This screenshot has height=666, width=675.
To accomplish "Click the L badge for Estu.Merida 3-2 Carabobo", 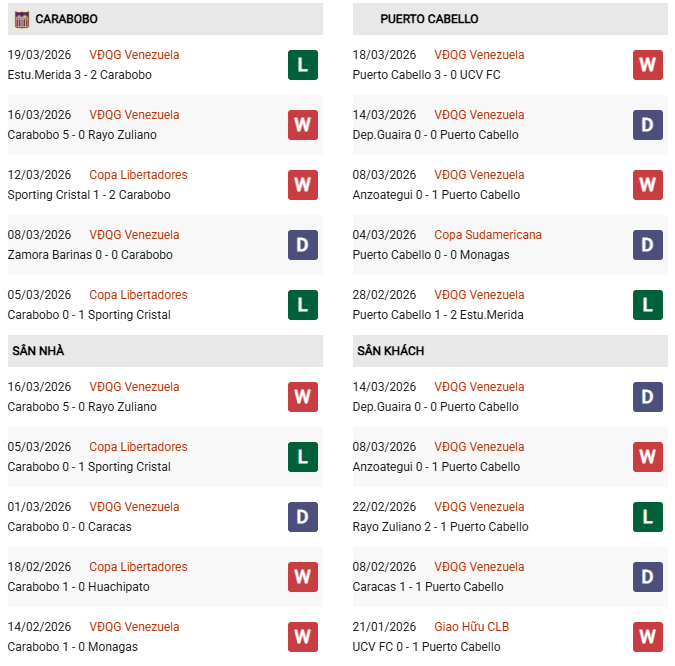I will pos(303,65).
